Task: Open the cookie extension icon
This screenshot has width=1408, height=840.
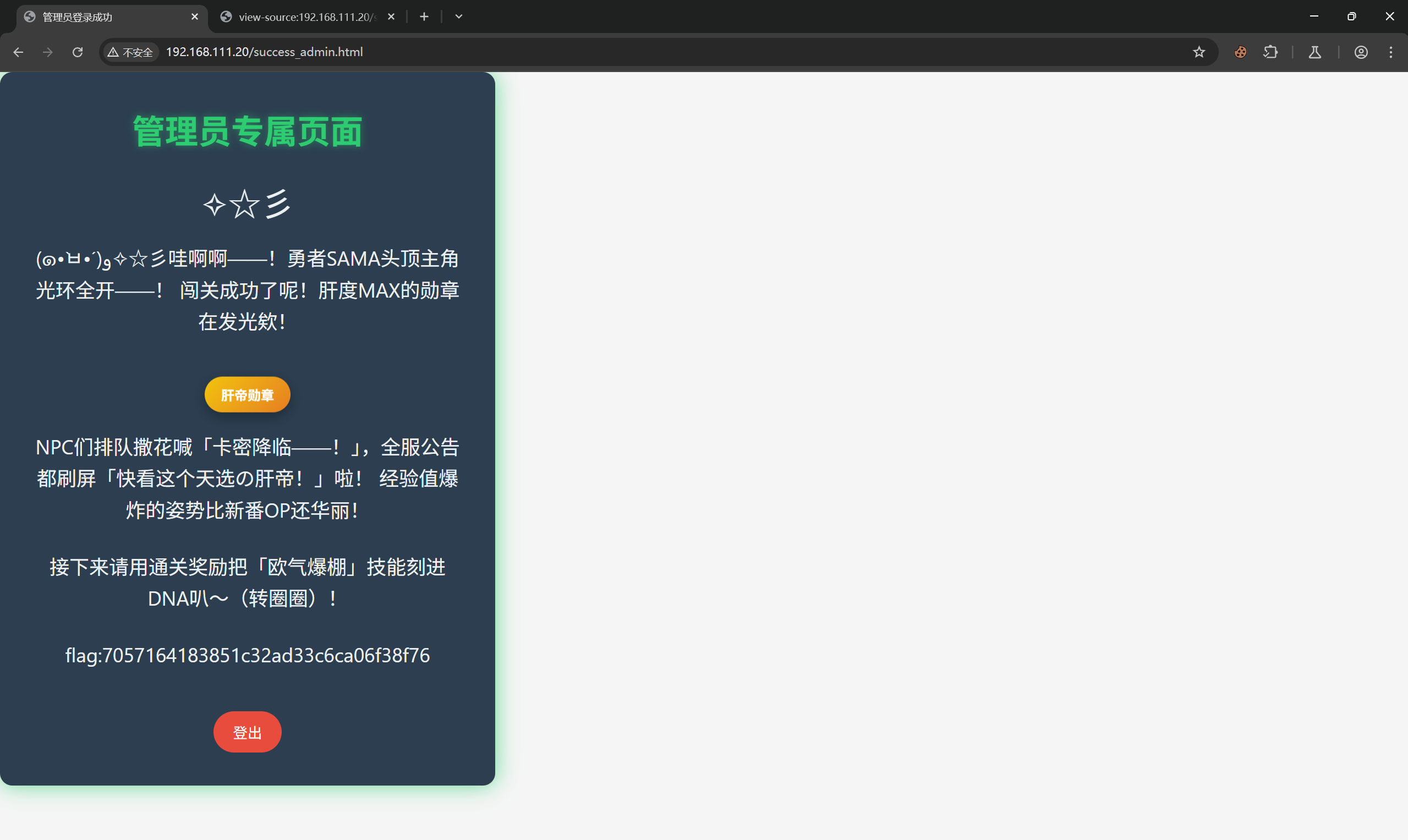Action: pyautogui.click(x=1240, y=52)
